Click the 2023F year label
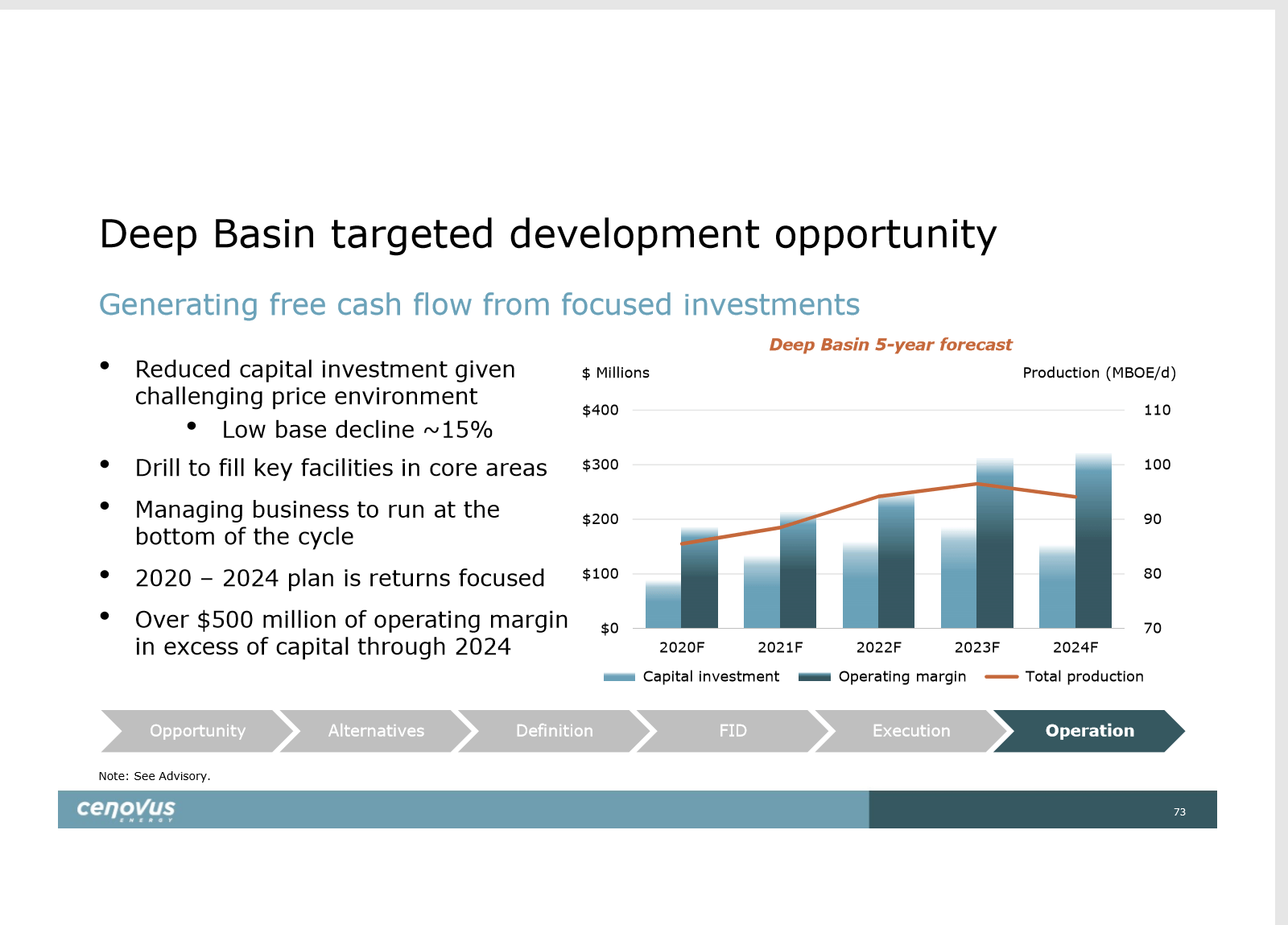 click(x=976, y=647)
